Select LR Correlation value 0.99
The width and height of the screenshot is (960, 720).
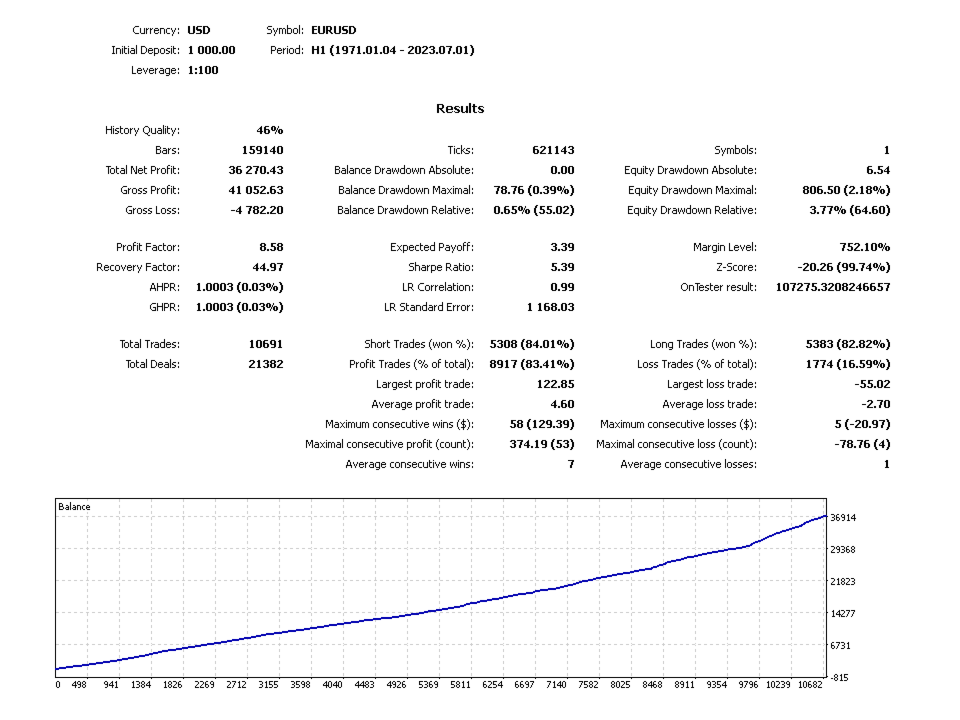(x=562, y=287)
